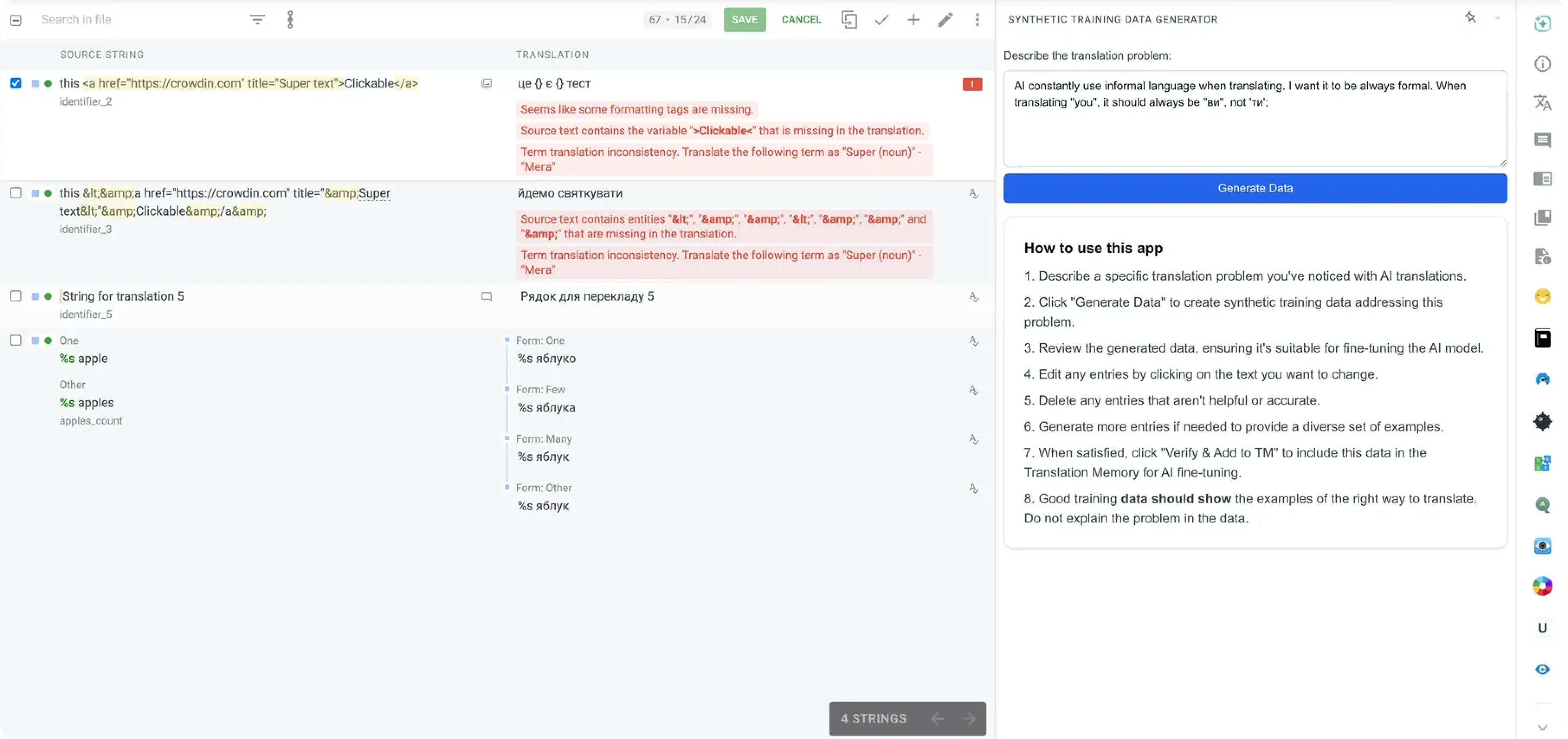Uncheck the selected string identifier_2
Image resolution: width=1568 pixels, height=739 pixels.
click(x=16, y=83)
